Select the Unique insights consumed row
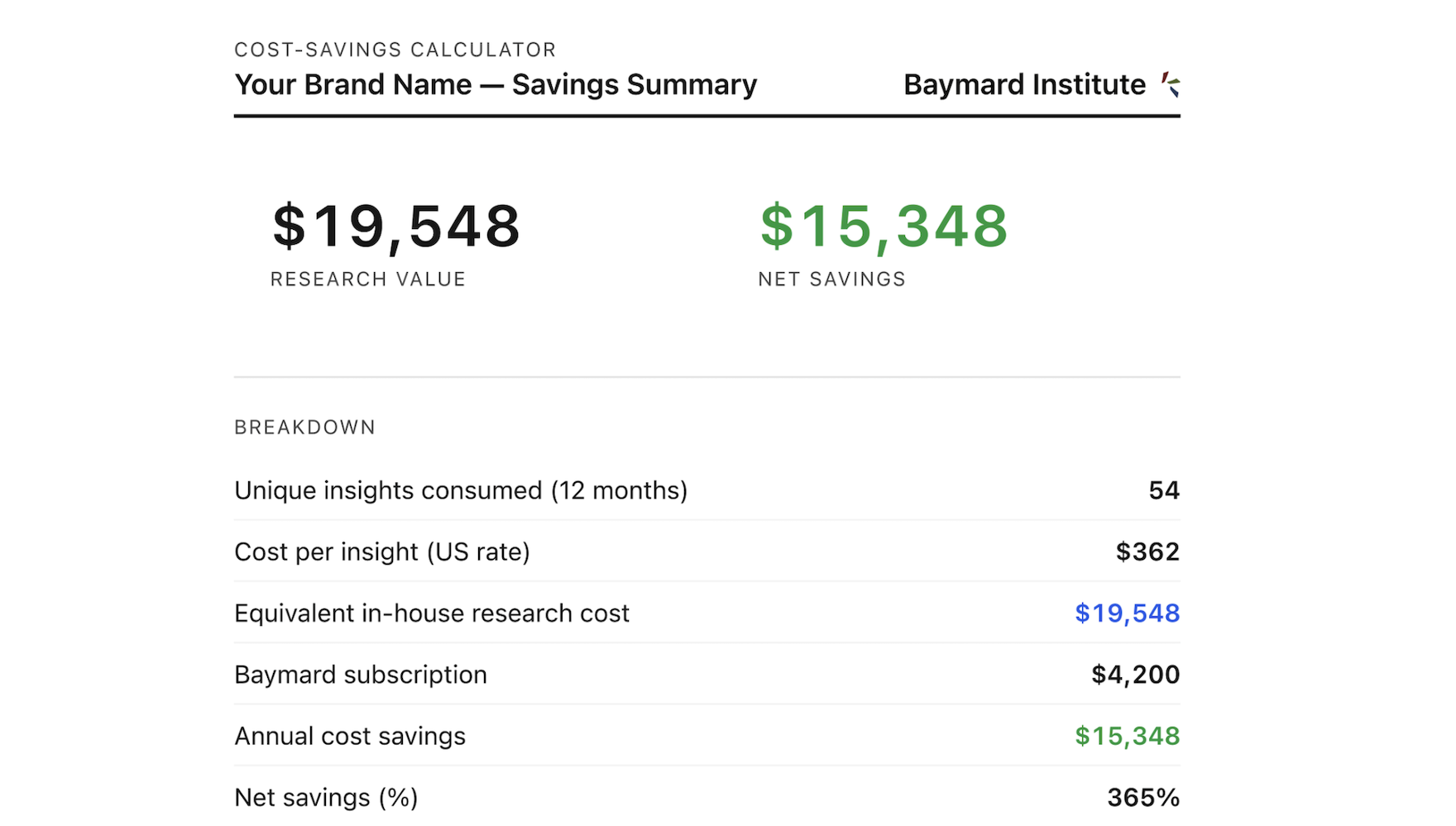The image size is (1456, 826). point(707,490)
